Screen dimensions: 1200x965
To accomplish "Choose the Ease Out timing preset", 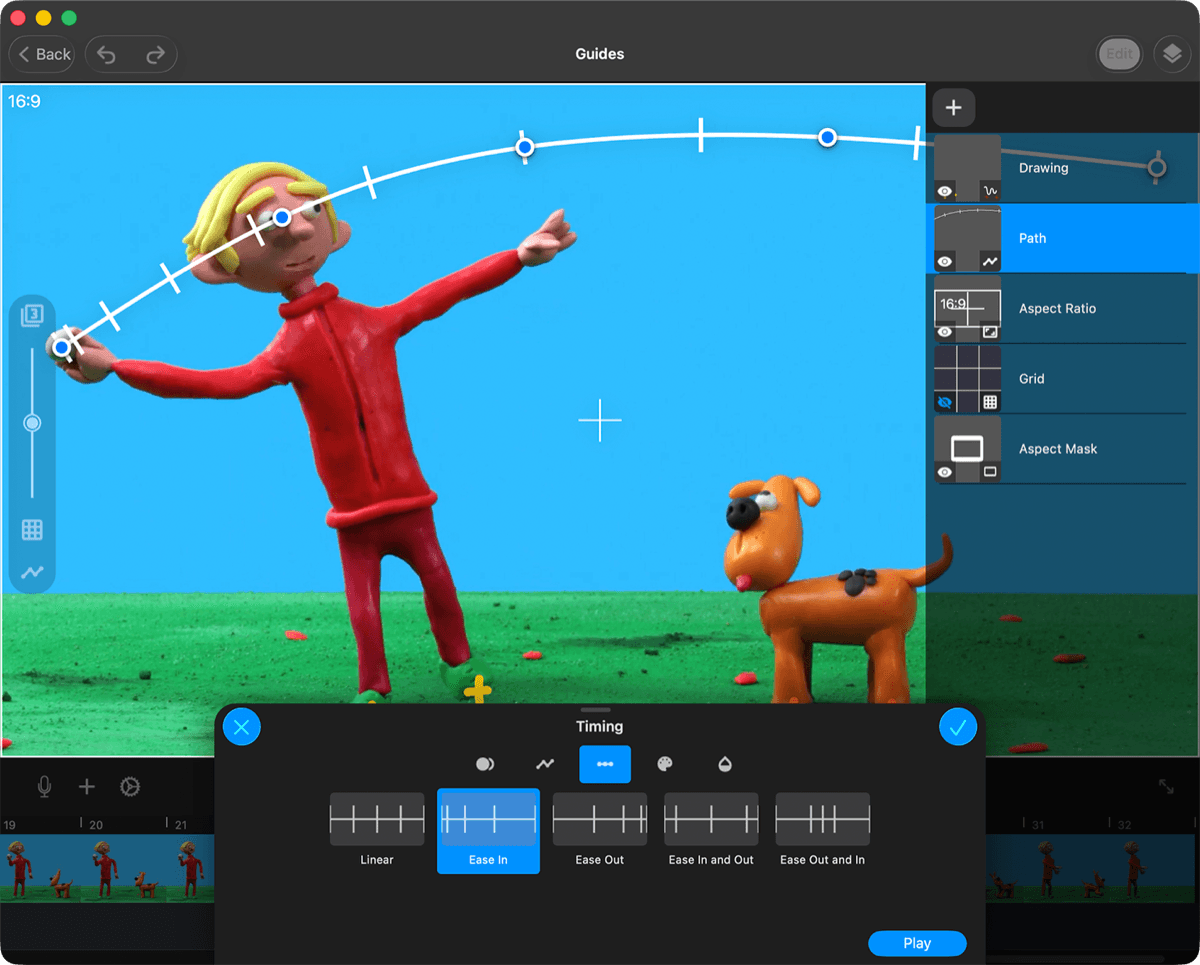I will point(600,831).
